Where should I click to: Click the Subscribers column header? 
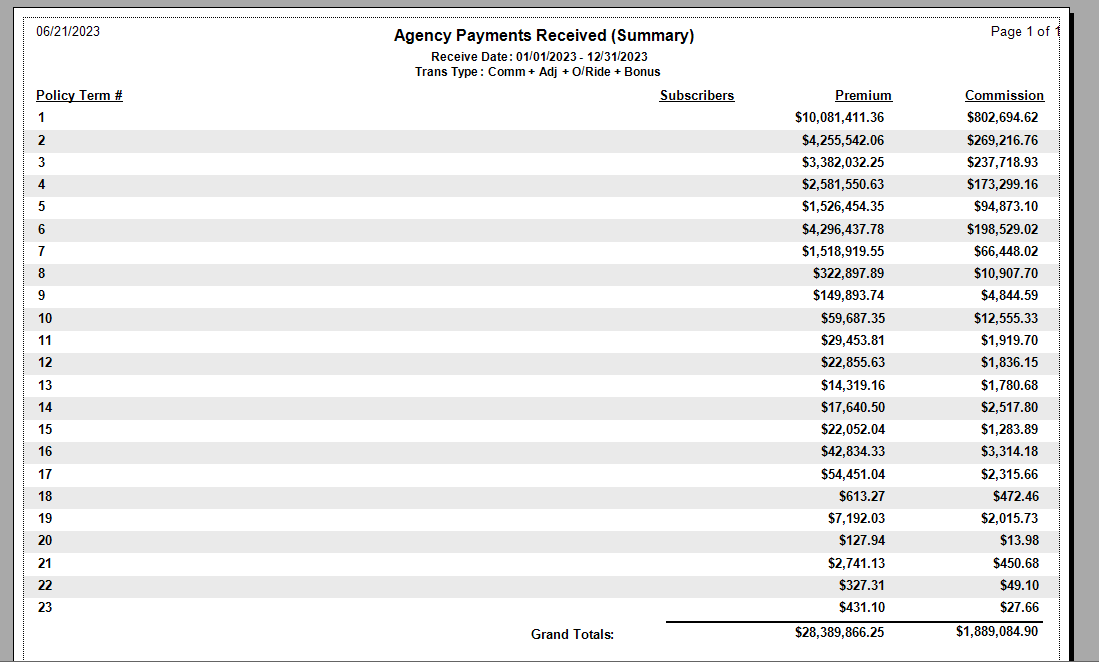pos(696,96)
